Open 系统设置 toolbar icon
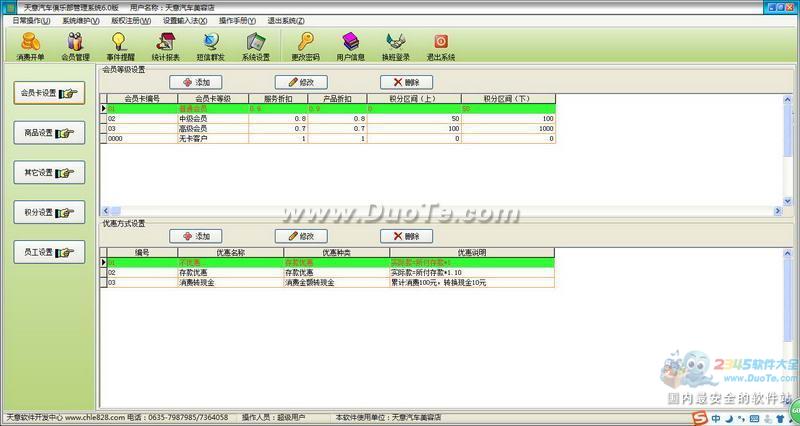This screenshot has width=800, height=426. [x=256, y=45]
